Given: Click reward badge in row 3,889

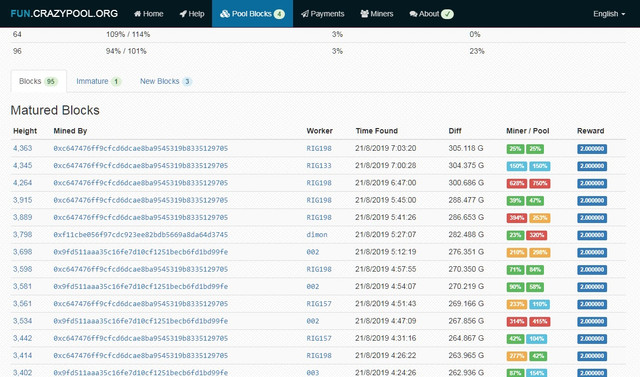Looking at the screenshot, I should pyautogui.click(x=592, y=218).
